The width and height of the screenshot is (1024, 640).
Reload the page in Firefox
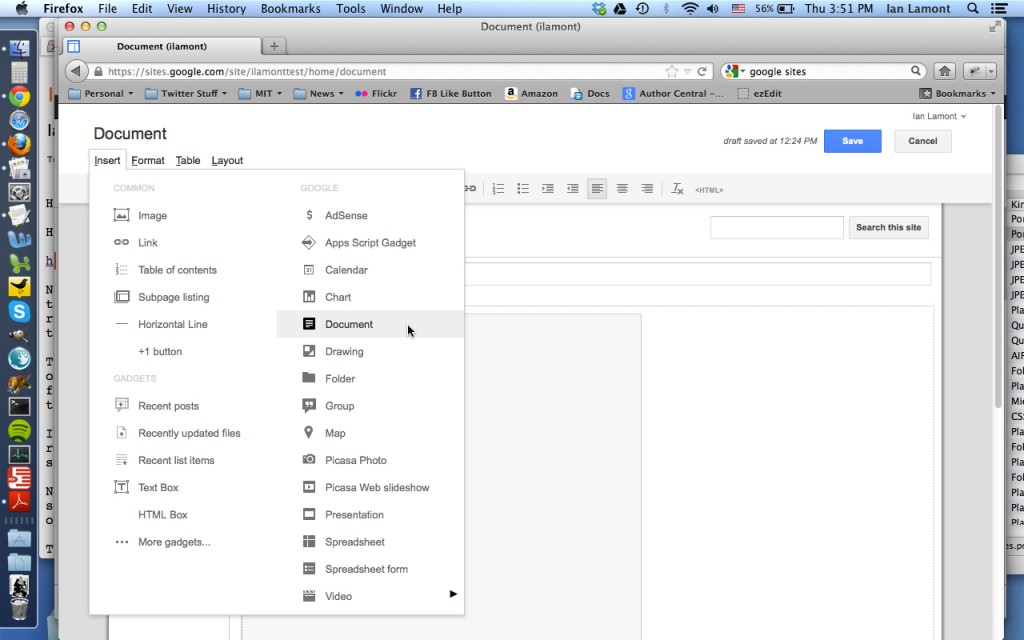[702, 71]
